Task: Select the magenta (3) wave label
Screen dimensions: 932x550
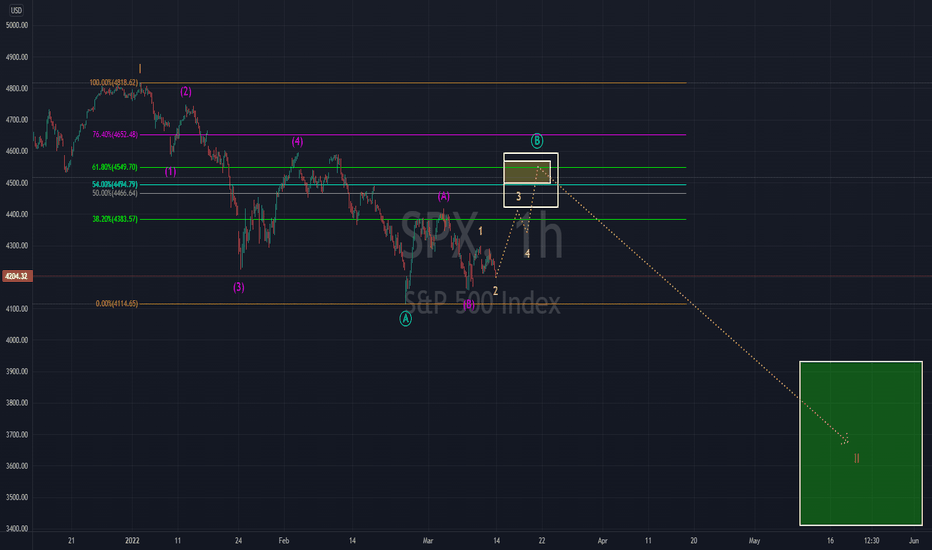Action: 238,287
